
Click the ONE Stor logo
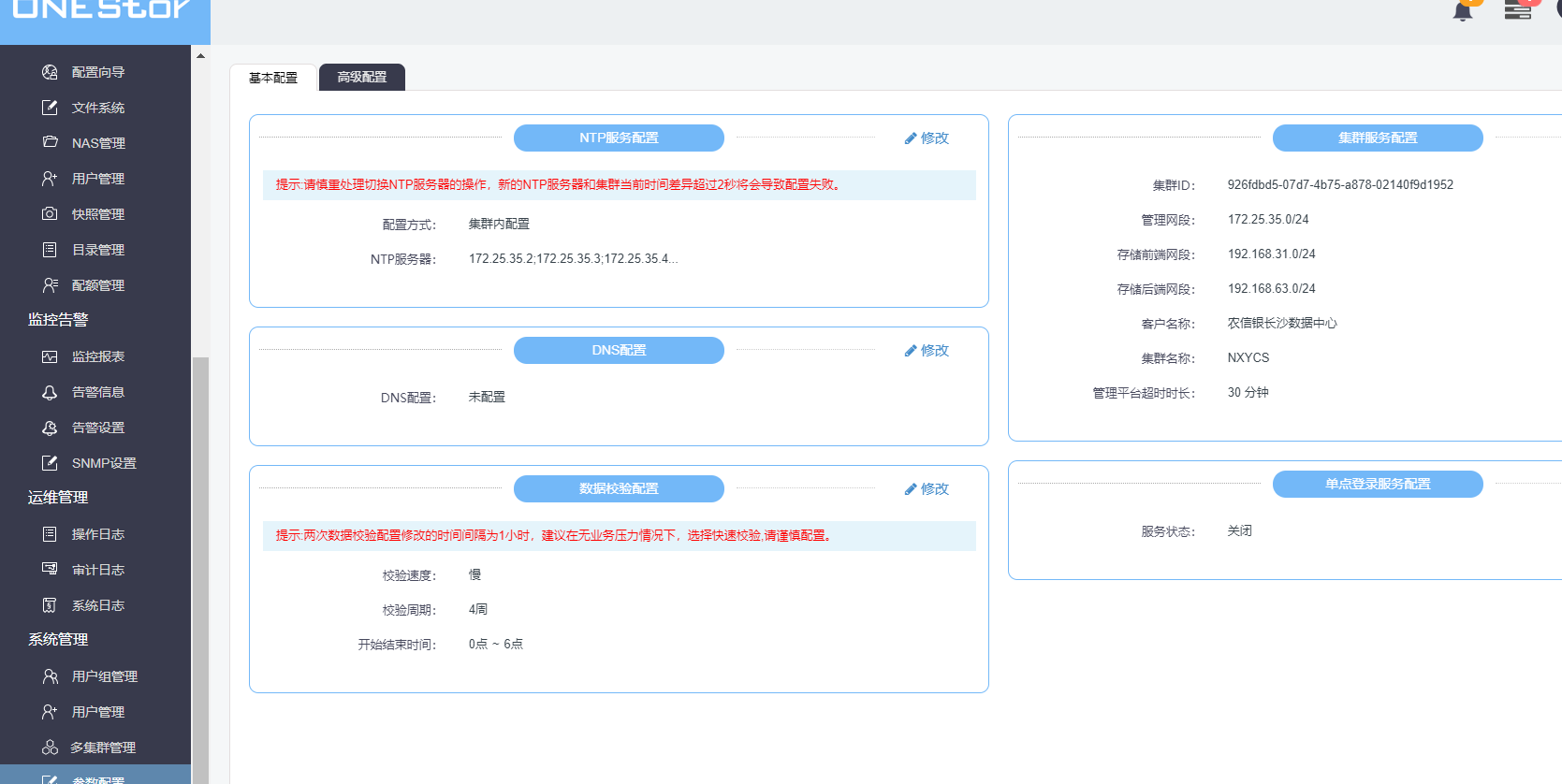pyautogui.click(x=101, y=11)
